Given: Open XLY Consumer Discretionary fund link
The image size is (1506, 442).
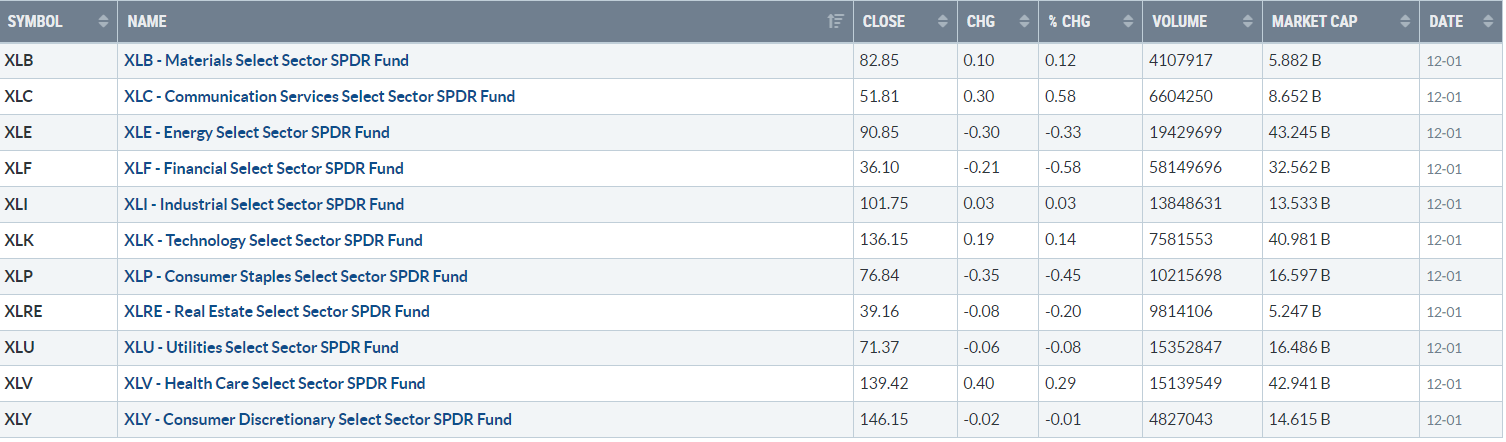Looking at the screenshot, I should tap(318, 419).
